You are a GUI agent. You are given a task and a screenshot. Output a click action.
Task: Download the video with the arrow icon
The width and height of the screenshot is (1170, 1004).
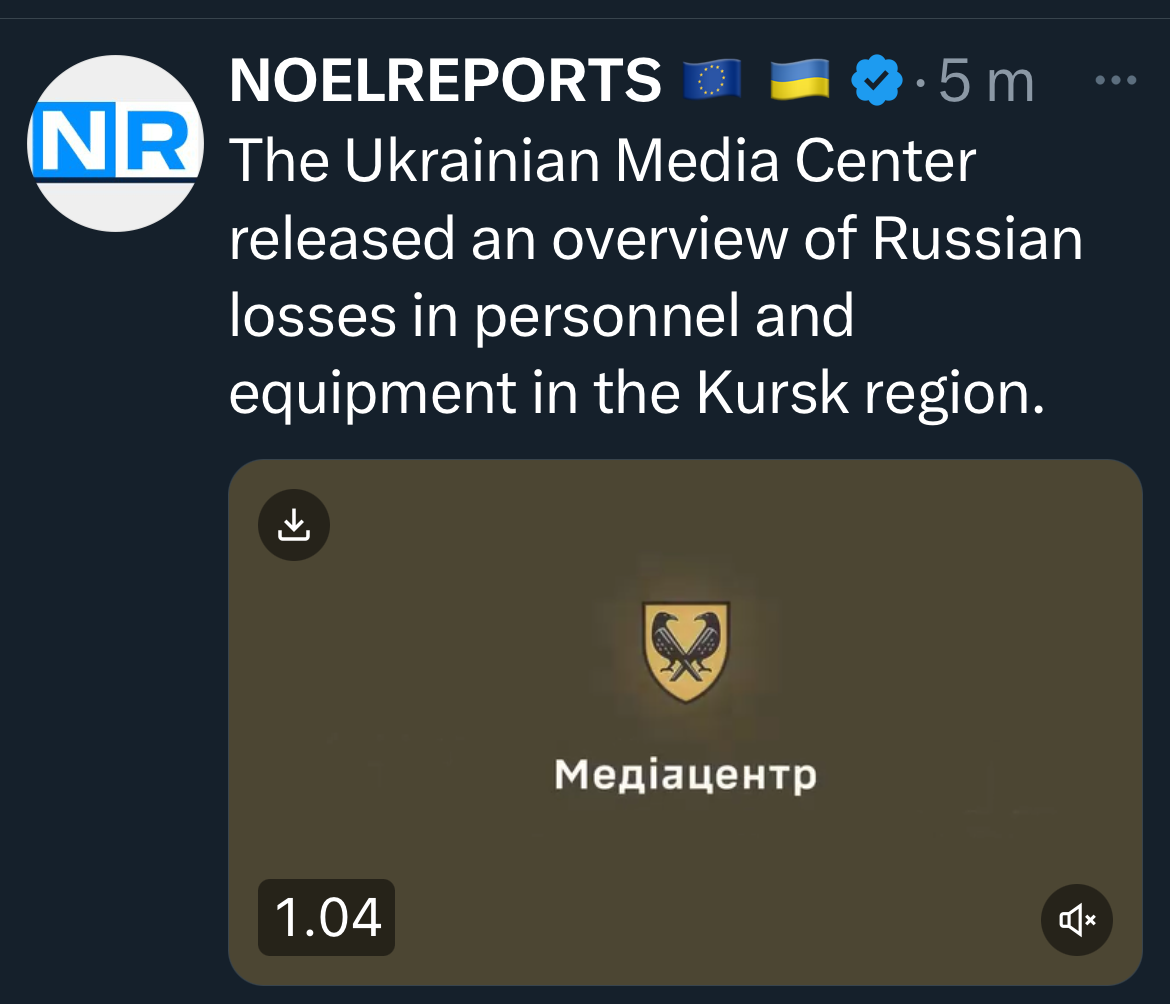pos(294,525)
